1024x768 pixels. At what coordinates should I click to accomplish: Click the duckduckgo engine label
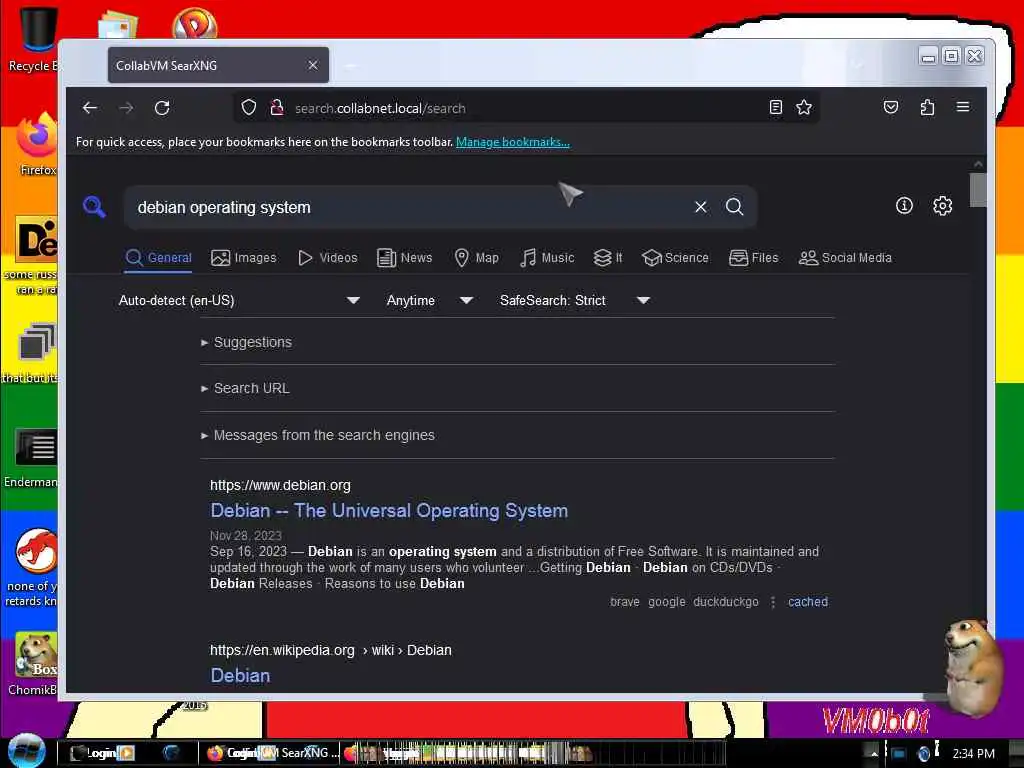(726, 601)
